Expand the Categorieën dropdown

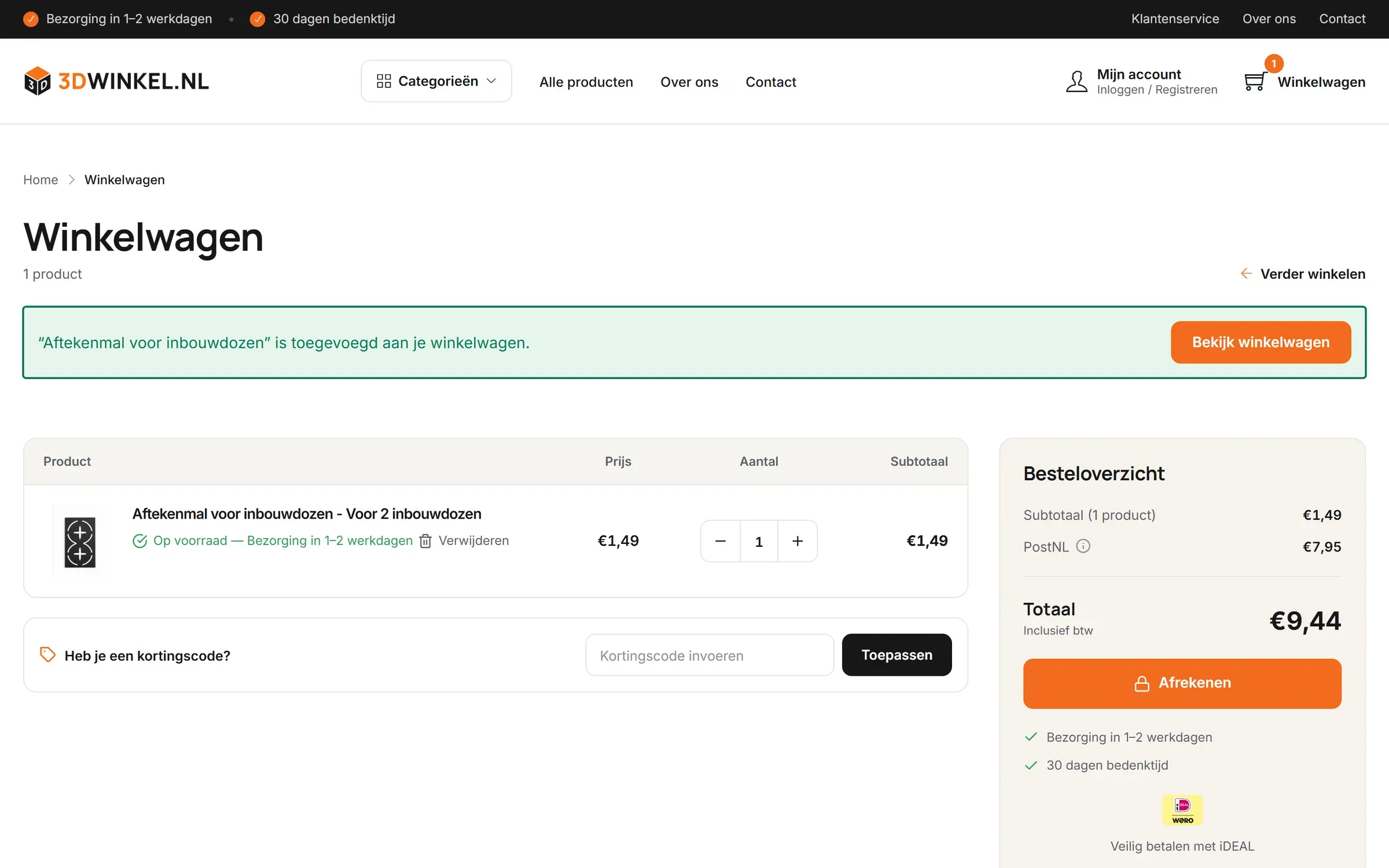click(436, 81)
